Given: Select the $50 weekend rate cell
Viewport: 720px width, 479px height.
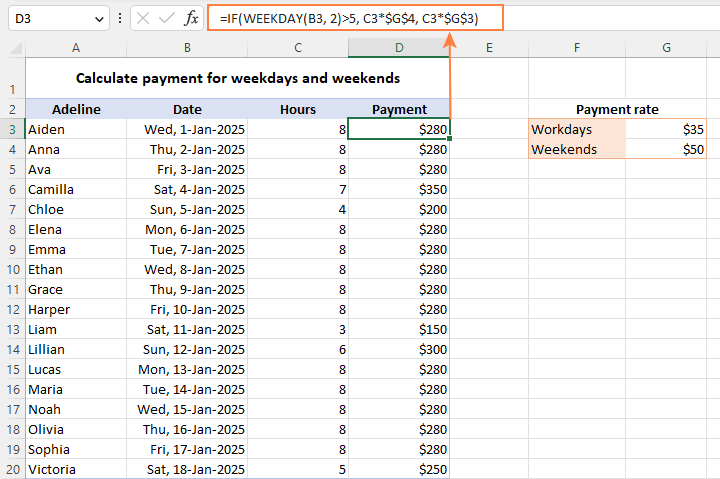Looking at the screenshot, I should 666,149.
